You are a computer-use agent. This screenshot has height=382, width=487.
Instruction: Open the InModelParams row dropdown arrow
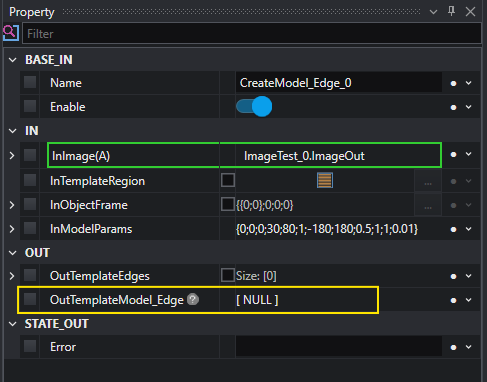(x=469, y=229)
